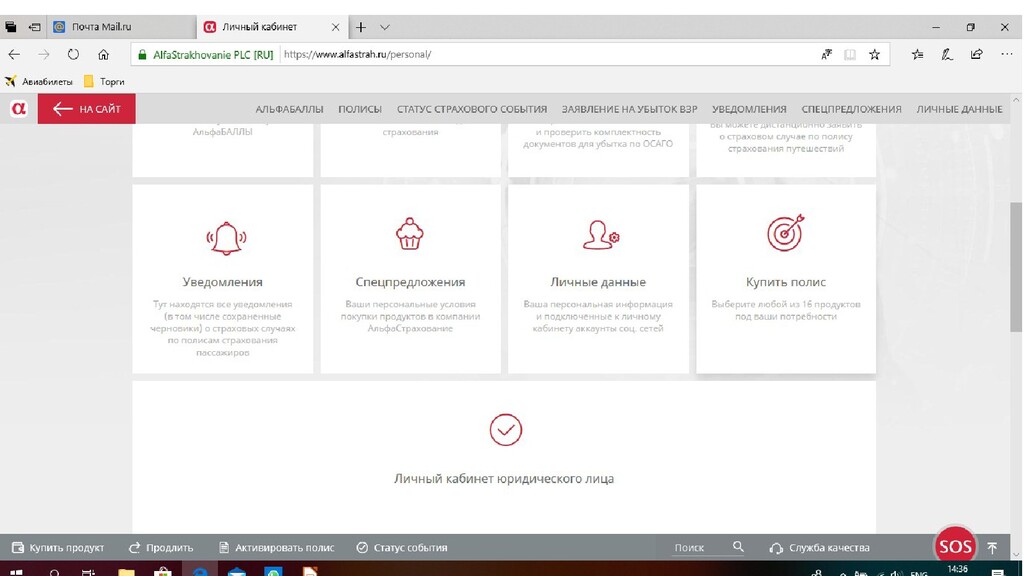Go to browser home page

[103, 55]
